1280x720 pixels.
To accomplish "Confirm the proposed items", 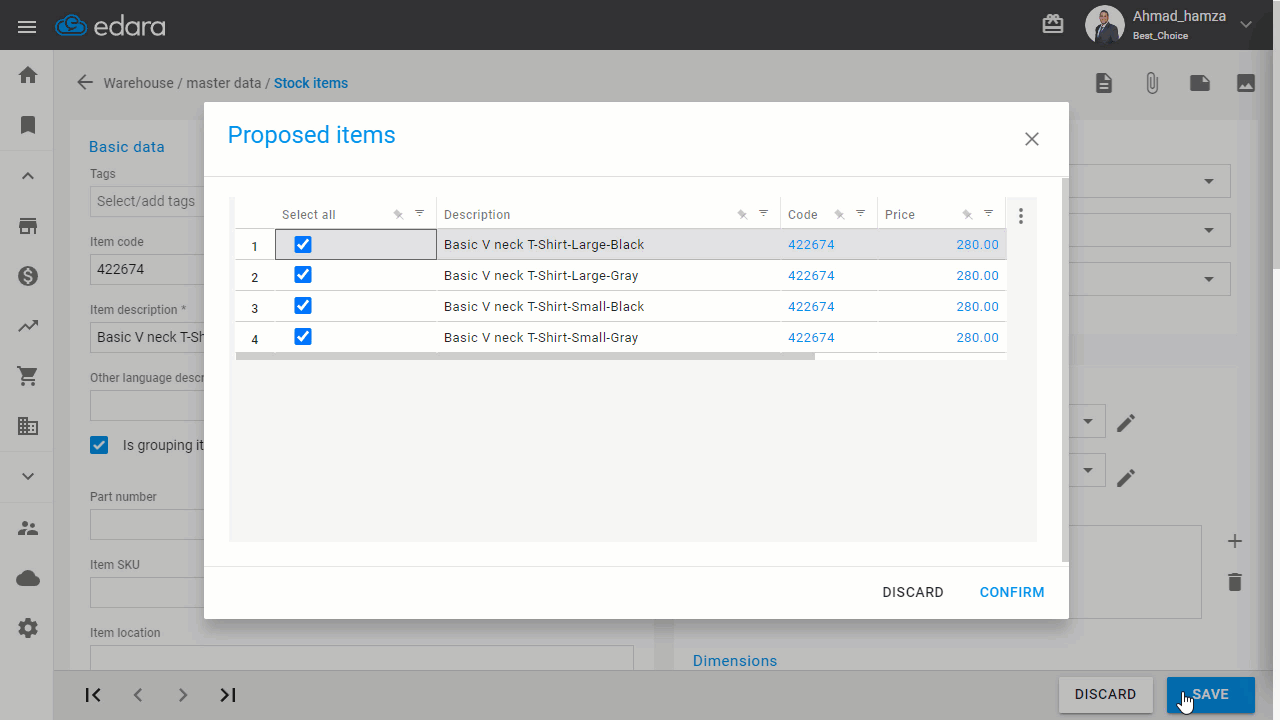I will click(1012, 592).
